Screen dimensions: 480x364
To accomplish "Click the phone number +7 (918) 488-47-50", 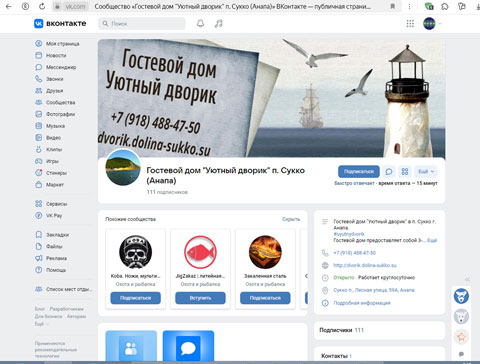I will coord(354,253).
